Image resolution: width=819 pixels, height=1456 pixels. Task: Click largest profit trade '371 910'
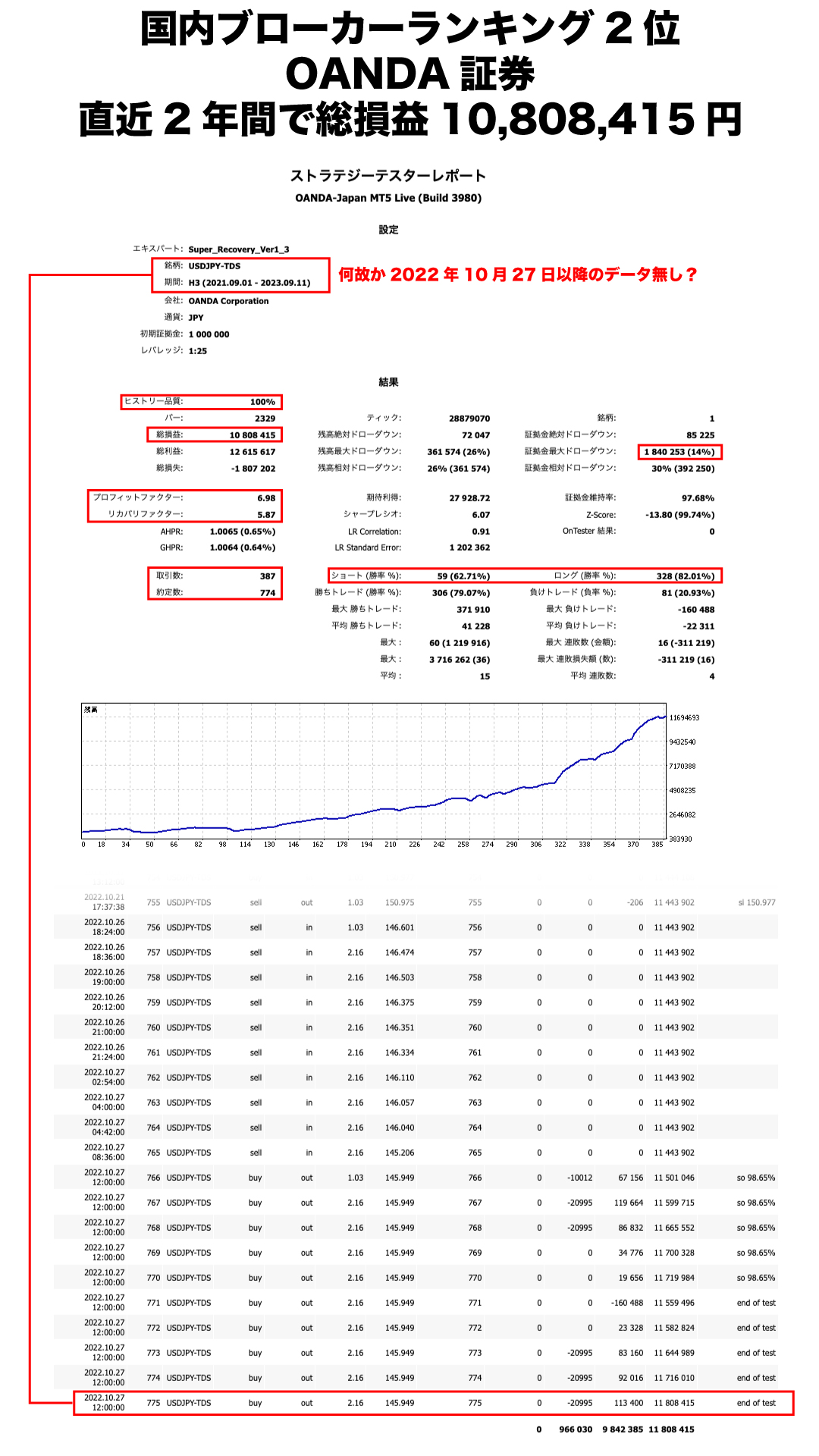click(473, 610)
